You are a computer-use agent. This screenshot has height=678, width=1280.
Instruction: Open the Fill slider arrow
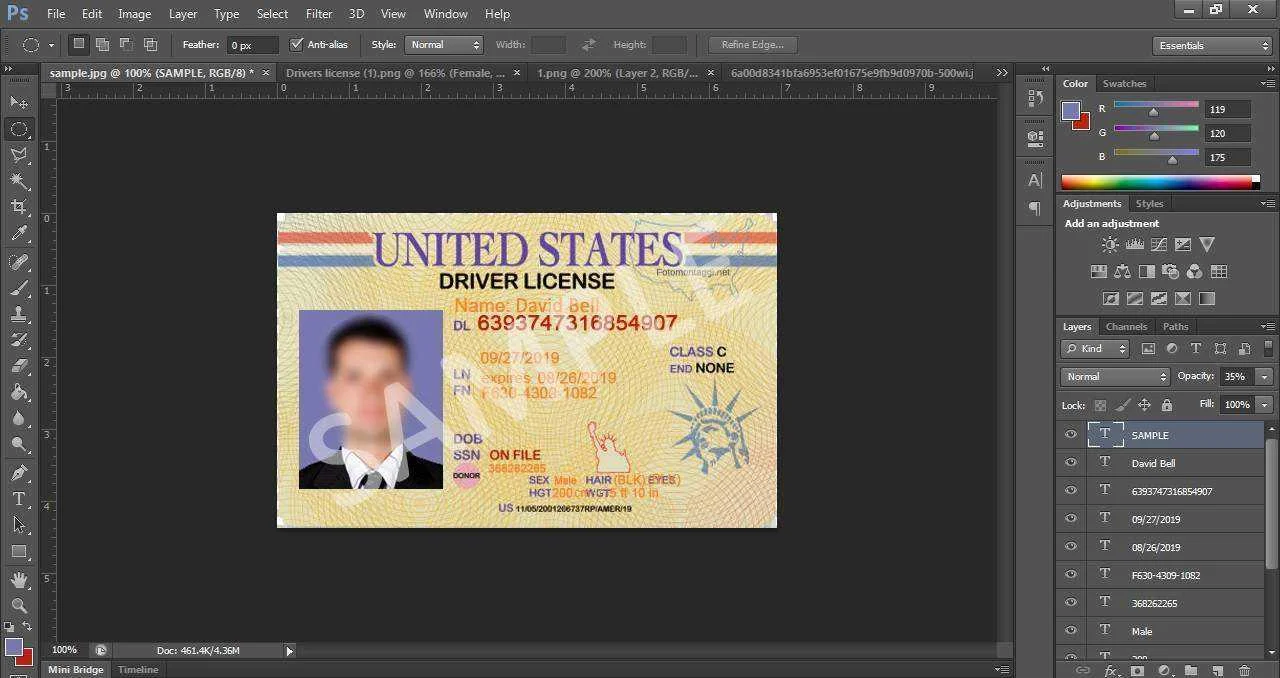click(x=1265, y=404)
